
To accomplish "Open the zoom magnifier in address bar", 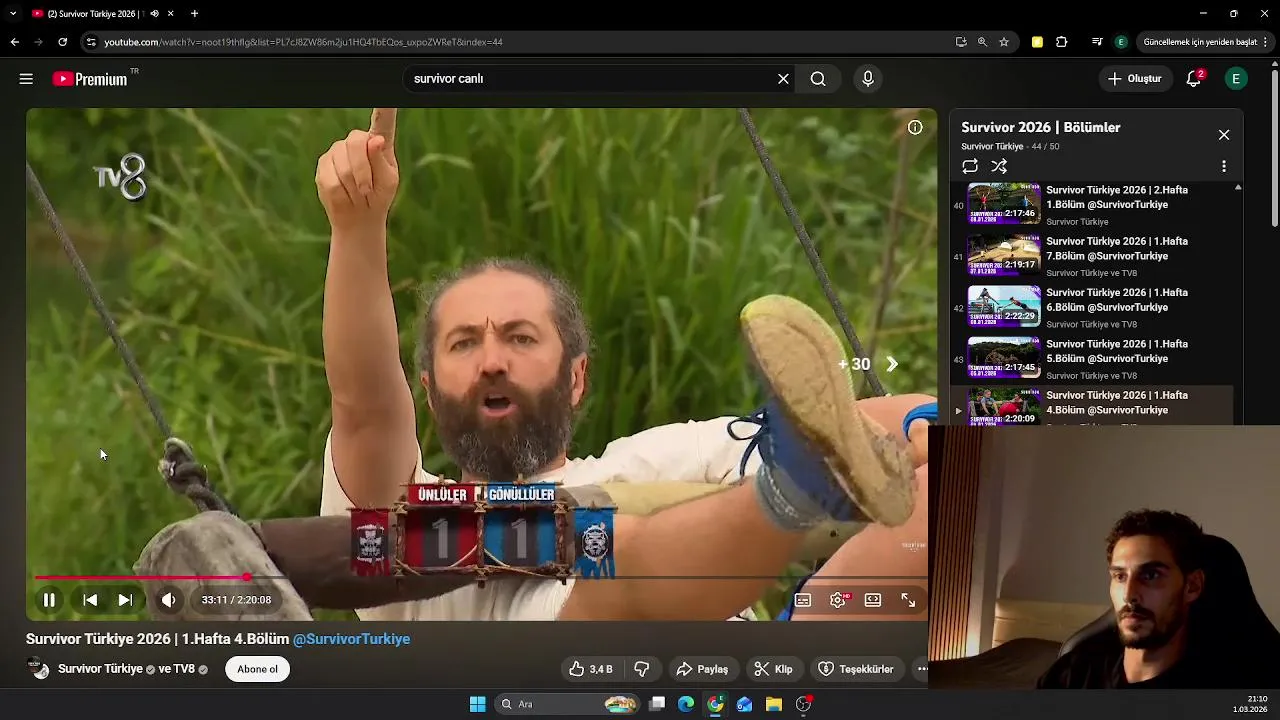I will pos(982,42).
